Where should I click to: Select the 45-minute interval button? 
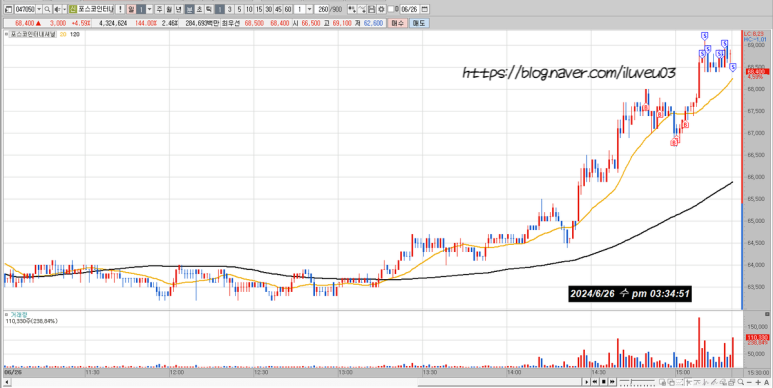coord(278,9)
